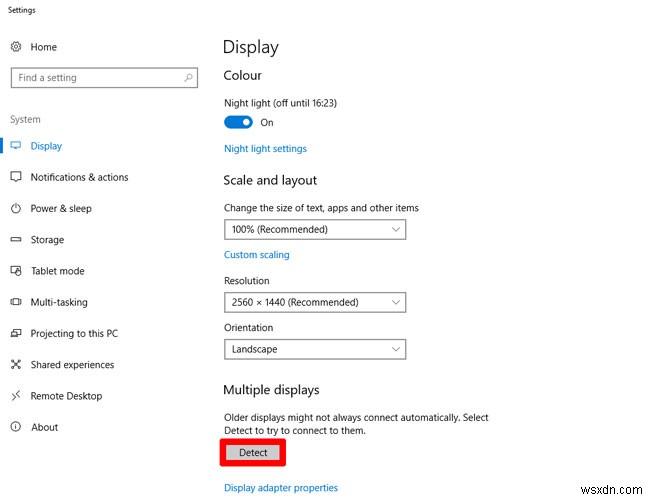Expand the Resolution dropdown
Viewport: 654px width, 500px height.
[315, 302]
